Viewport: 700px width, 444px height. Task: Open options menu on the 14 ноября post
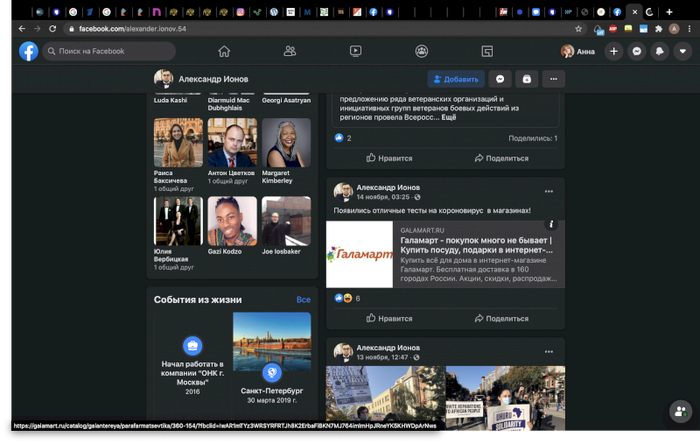[x=548, y=191]
